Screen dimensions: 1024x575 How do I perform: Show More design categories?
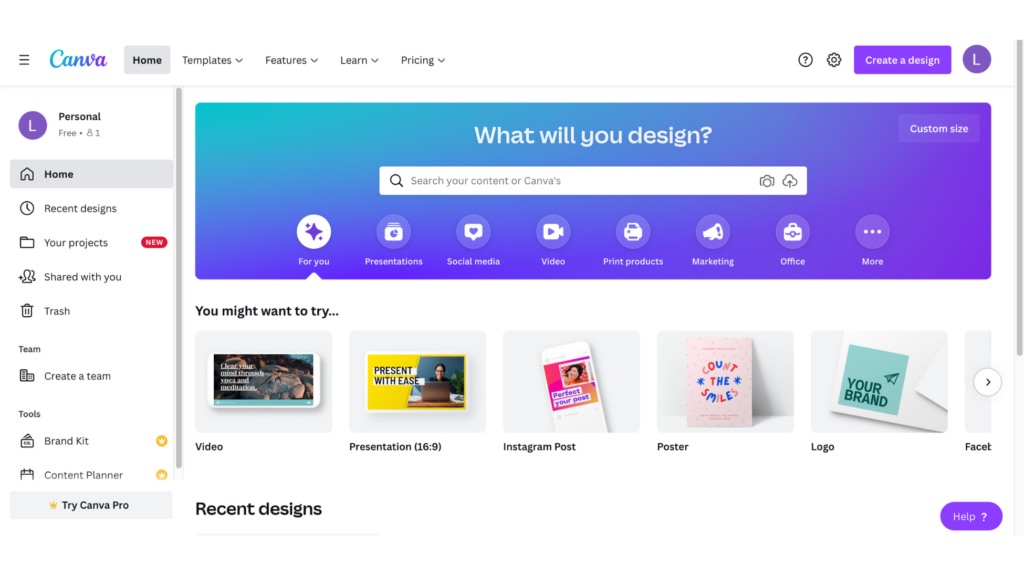(872, 232)
